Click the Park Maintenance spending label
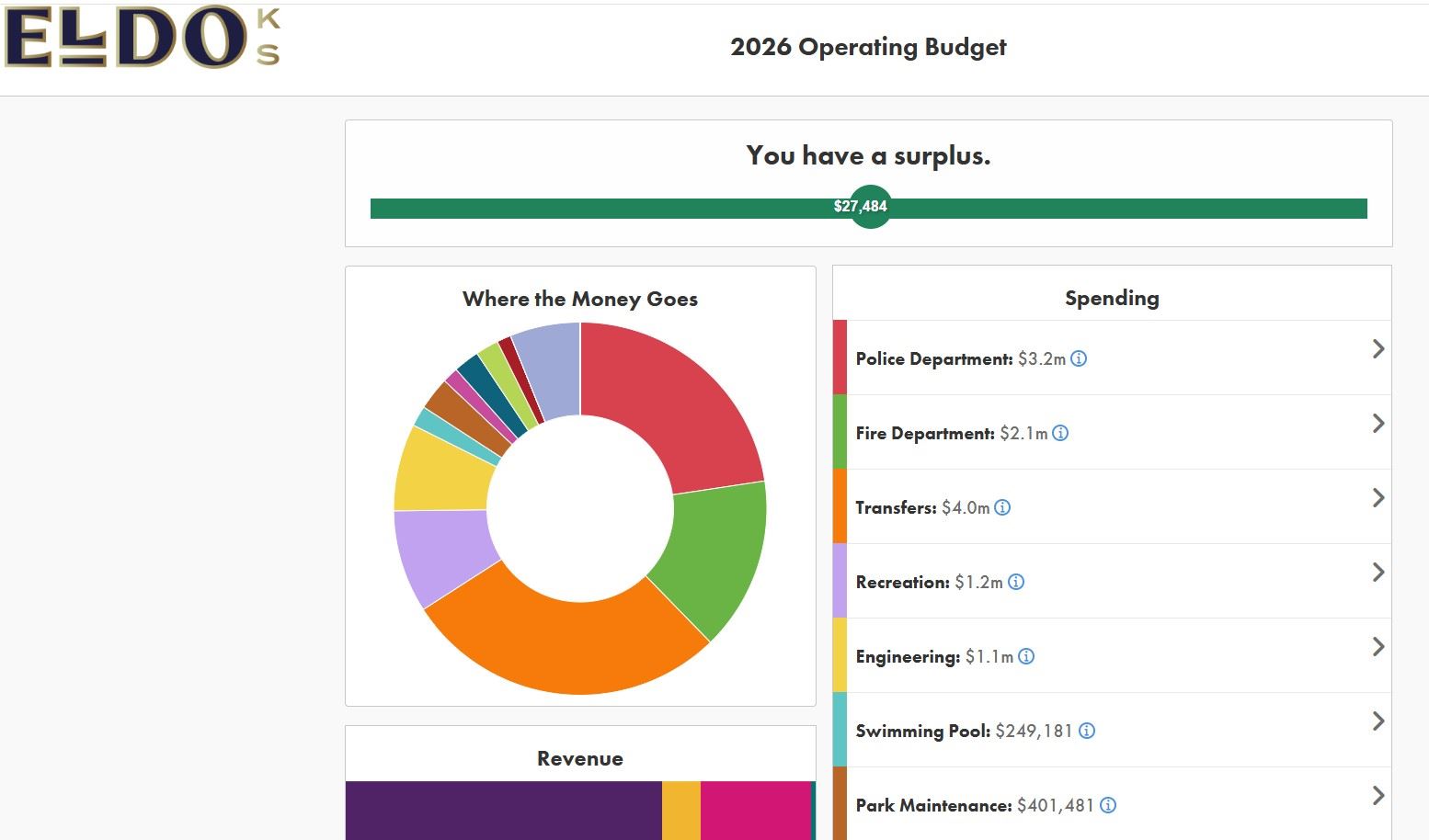Viewport: 1429px width, 840px height. point(933,805)
